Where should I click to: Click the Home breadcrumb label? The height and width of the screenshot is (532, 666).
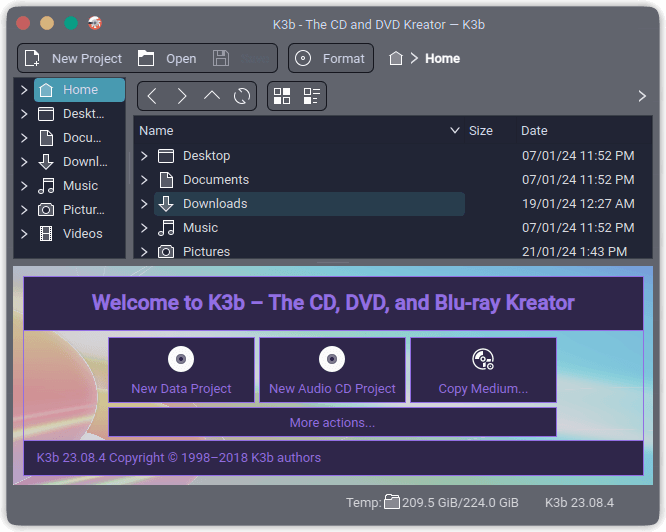(443, 58)
